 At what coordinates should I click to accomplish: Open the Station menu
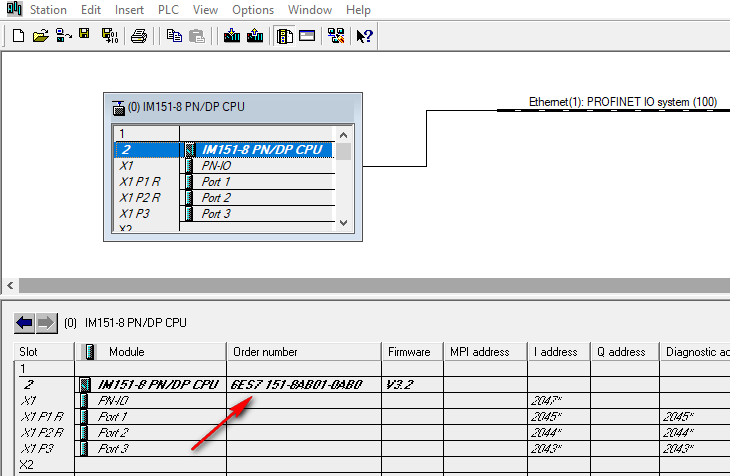pos(48,10)
